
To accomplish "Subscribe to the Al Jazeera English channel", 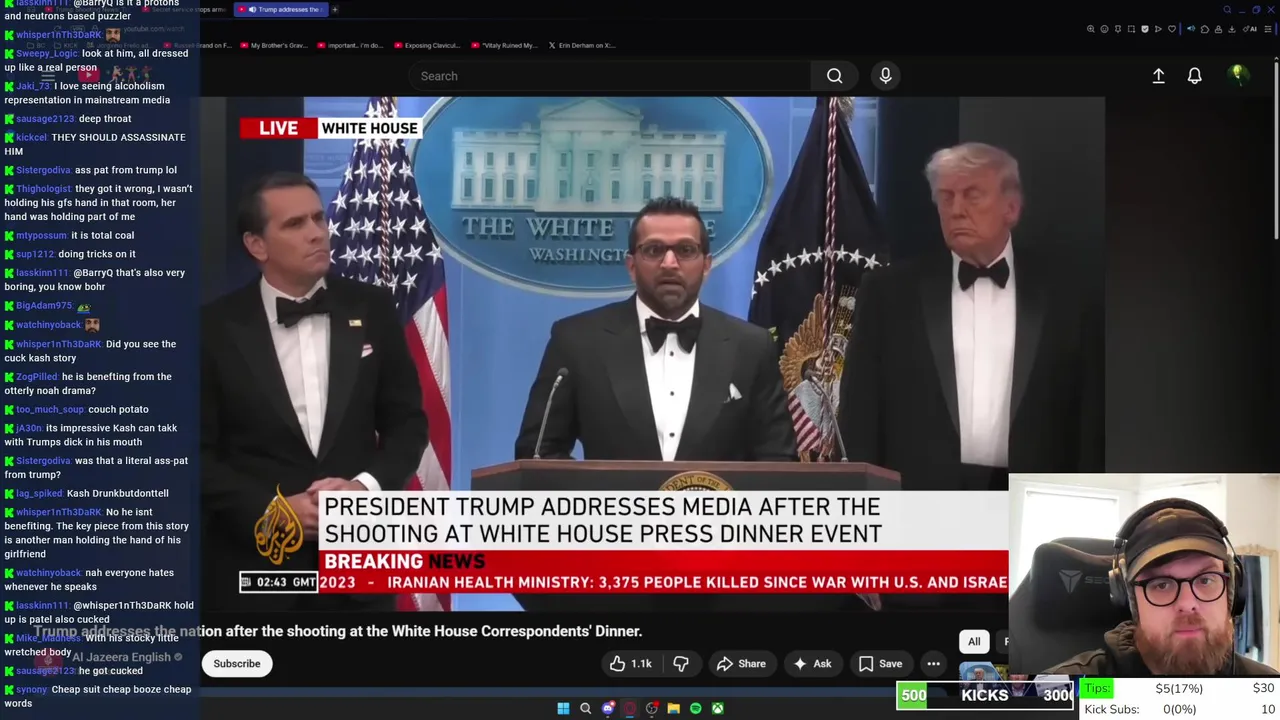I will pyautogui.click(x=237, y=664).
